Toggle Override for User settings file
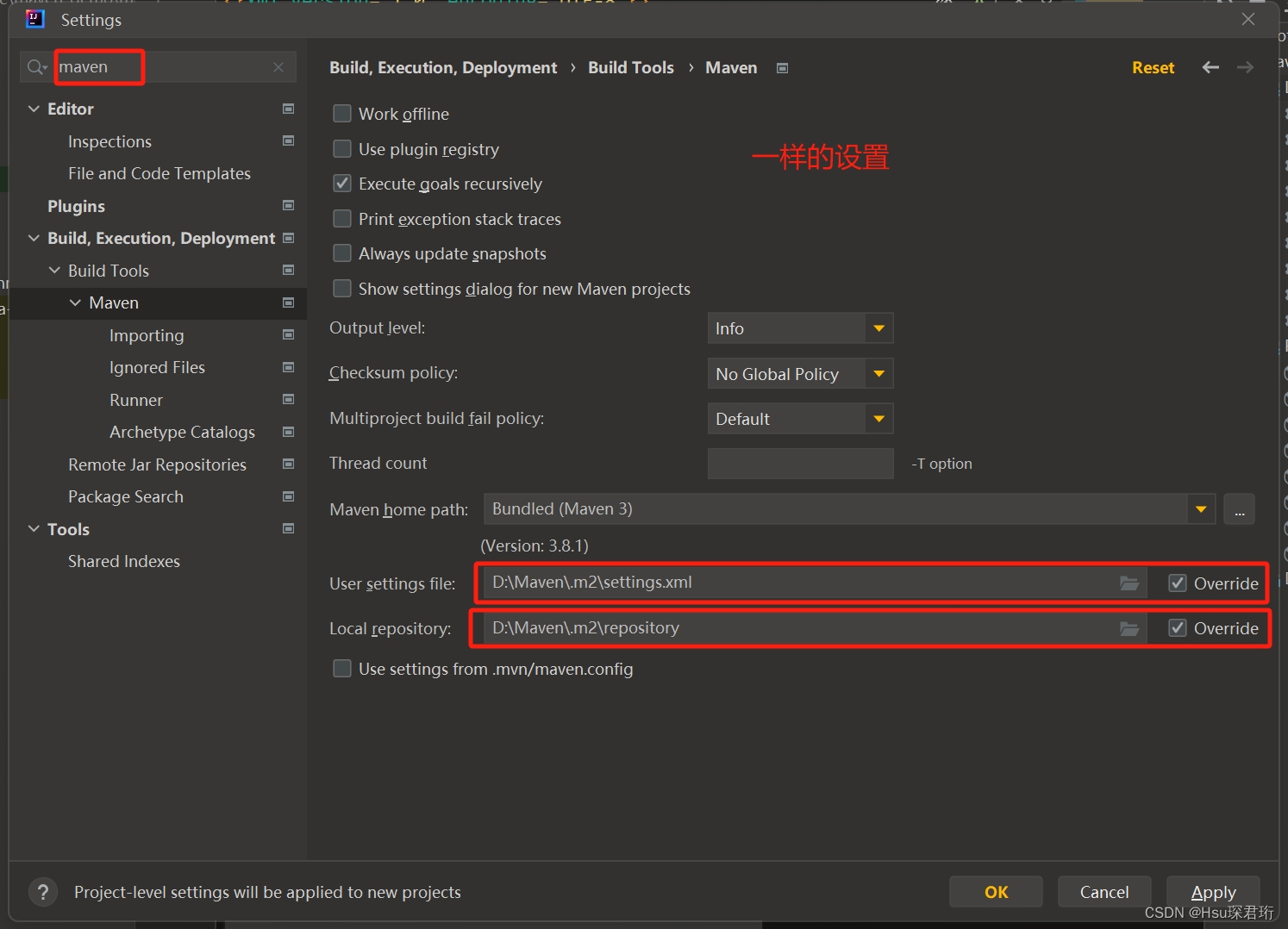This screenshot has width=1288, height=929. click(1178, 583)
